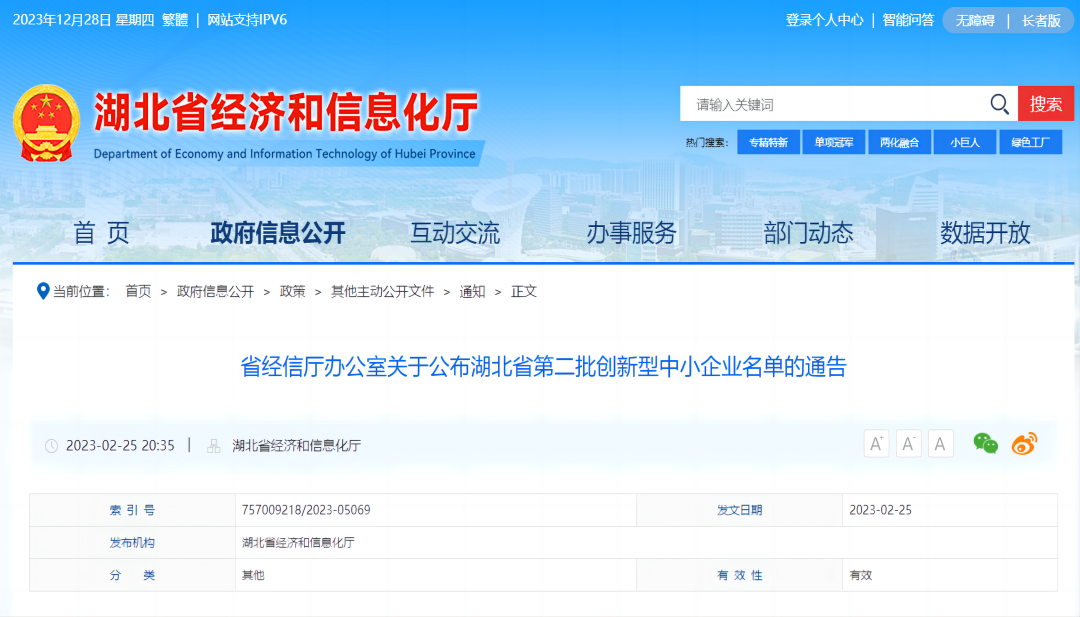Screen dimensions: 1080x617
Task: Click 发布机构 value in table
Action: (298, 543)
